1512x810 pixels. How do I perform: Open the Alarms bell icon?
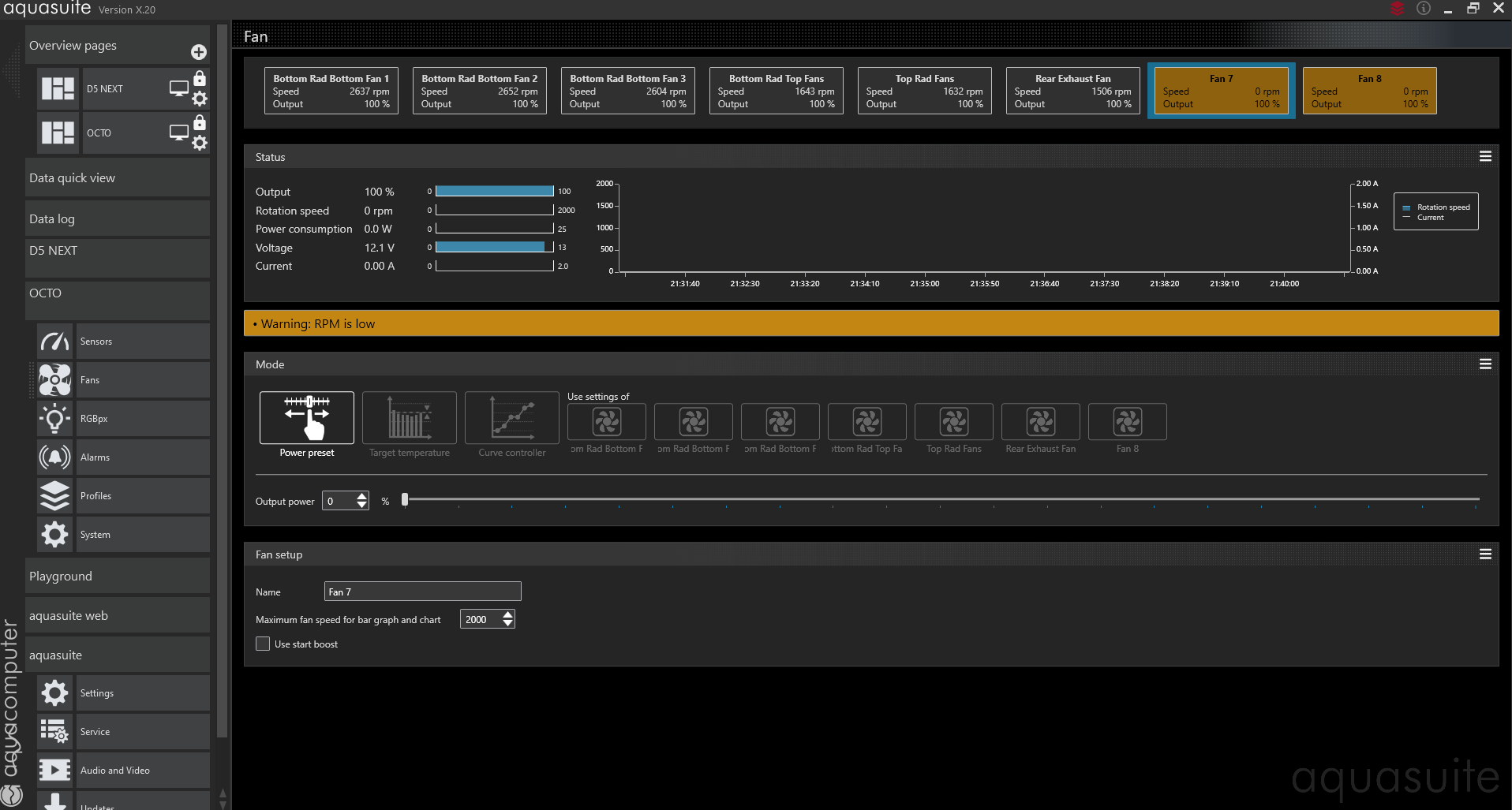click(x=54, y=457)
